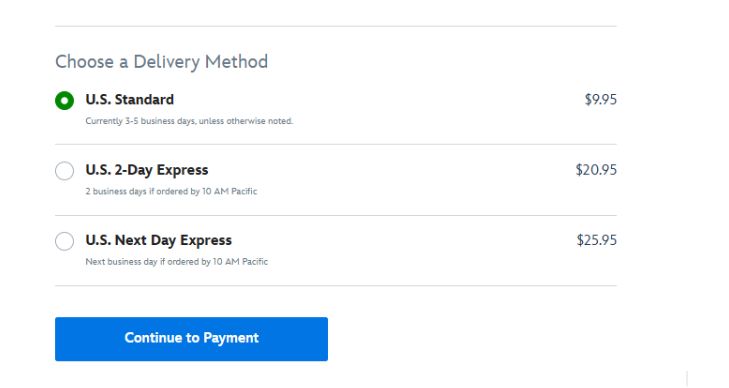Viewport: 729px width, 388px height.
Task: Click the green dot inside selected radio
Action: tap(64, 100)
